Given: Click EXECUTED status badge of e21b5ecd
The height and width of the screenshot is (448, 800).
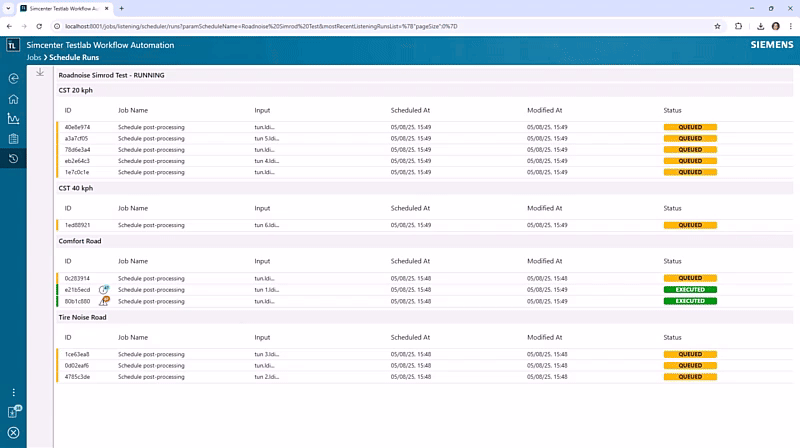Looking at the screenshot, I should tap(690, 289).
